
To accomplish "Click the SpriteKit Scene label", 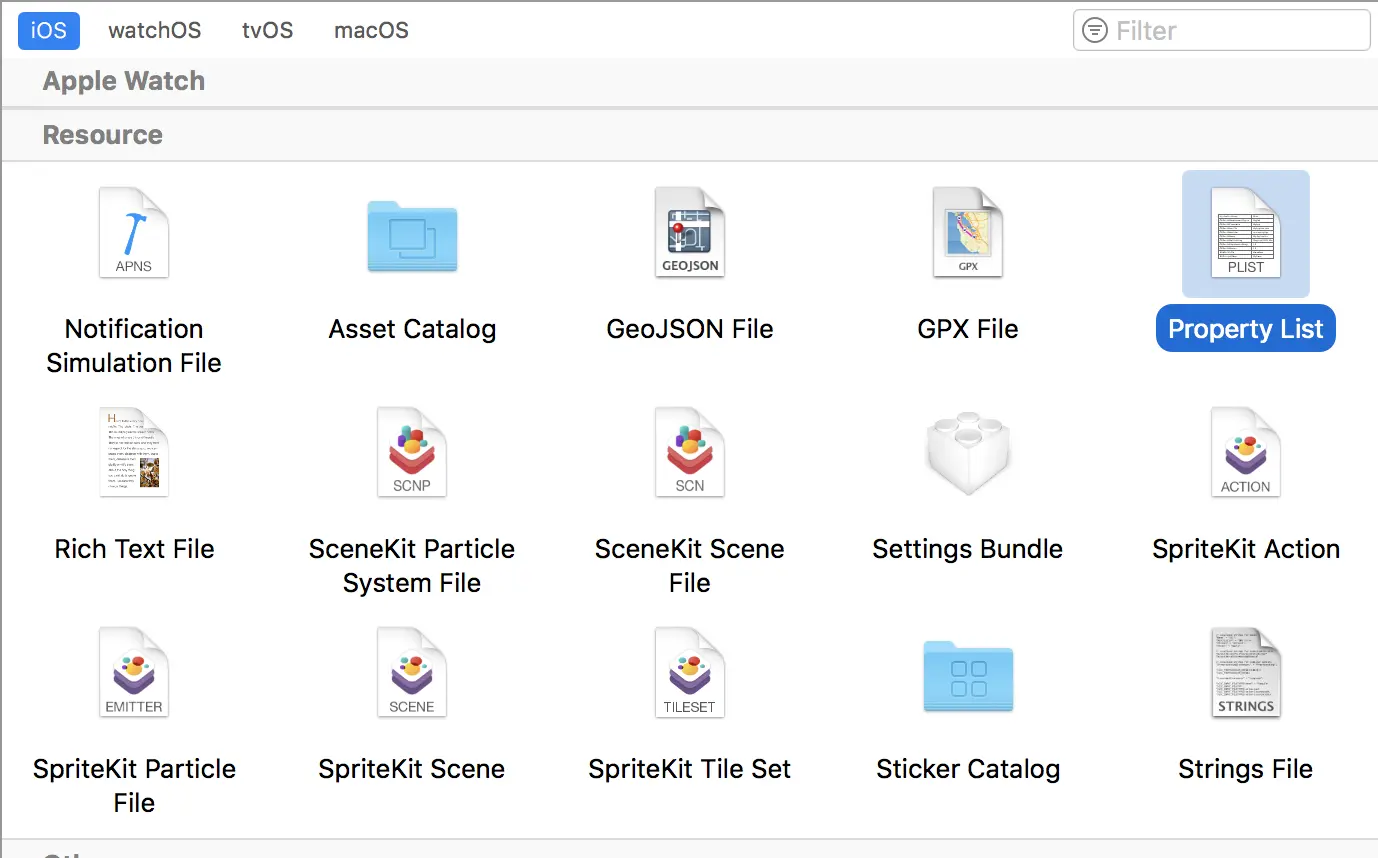I will click(x=412, y=769).
